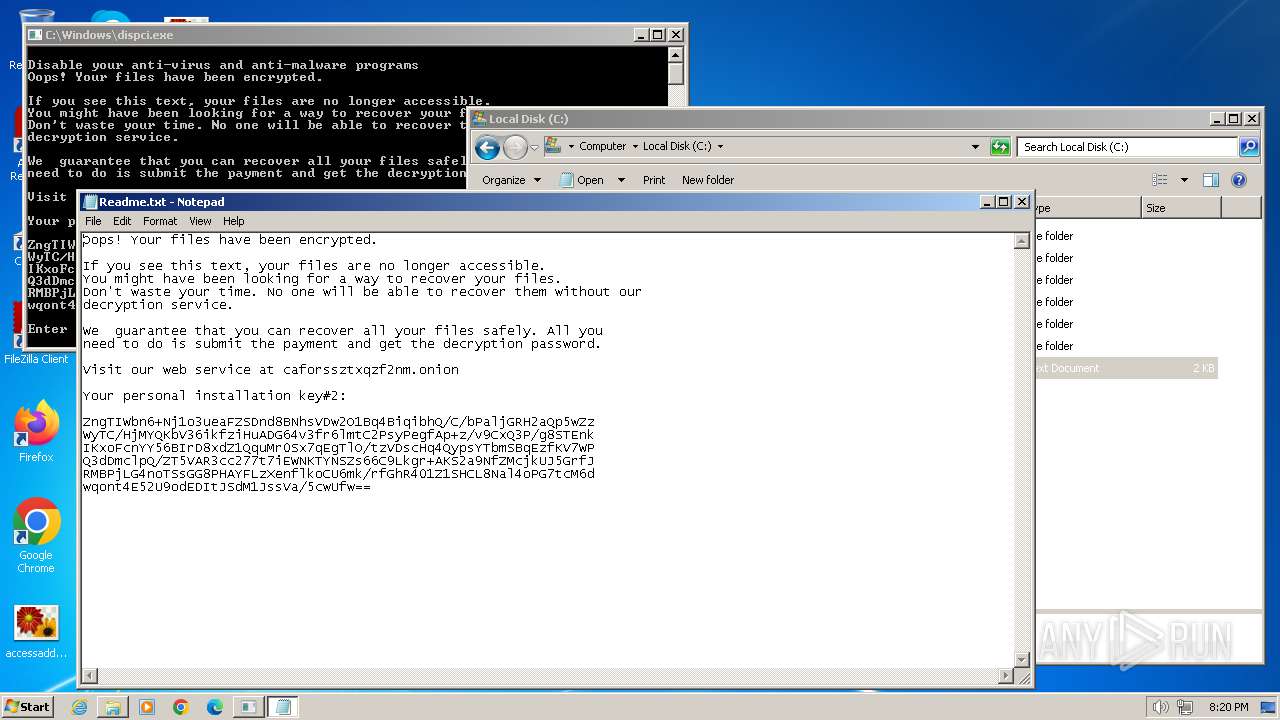Click the dispci.exe console title bar icon
Viewport: 1280px width, 720px height.
tap(35, 35)
